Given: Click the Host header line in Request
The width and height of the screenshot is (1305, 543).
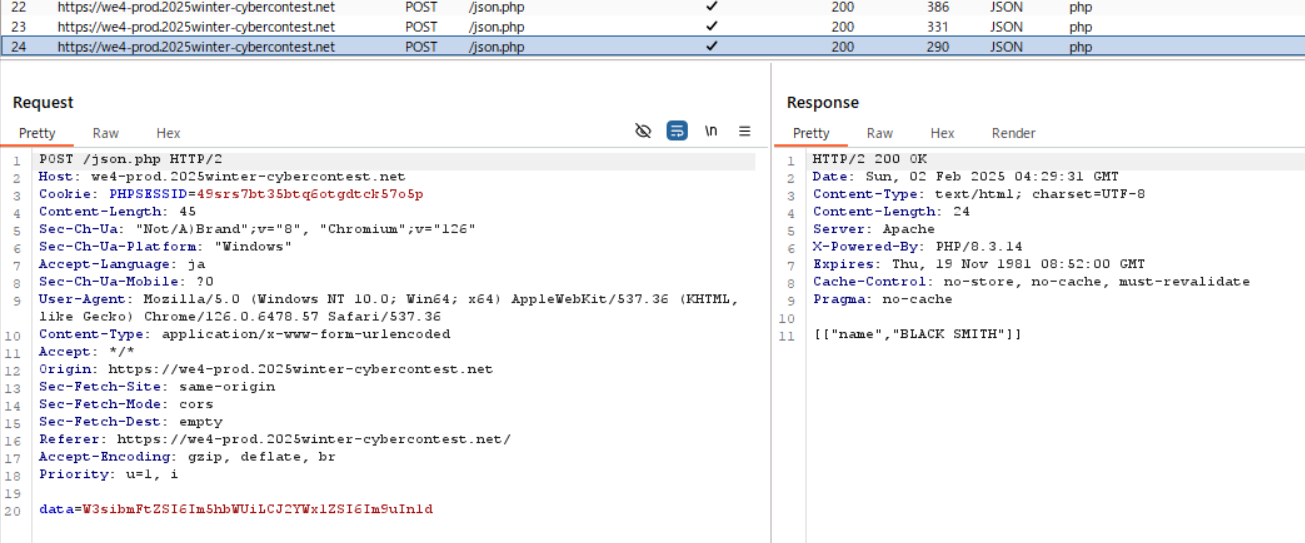Looking at the screenshot, I should pyautogui.click(x=222, y=177).
